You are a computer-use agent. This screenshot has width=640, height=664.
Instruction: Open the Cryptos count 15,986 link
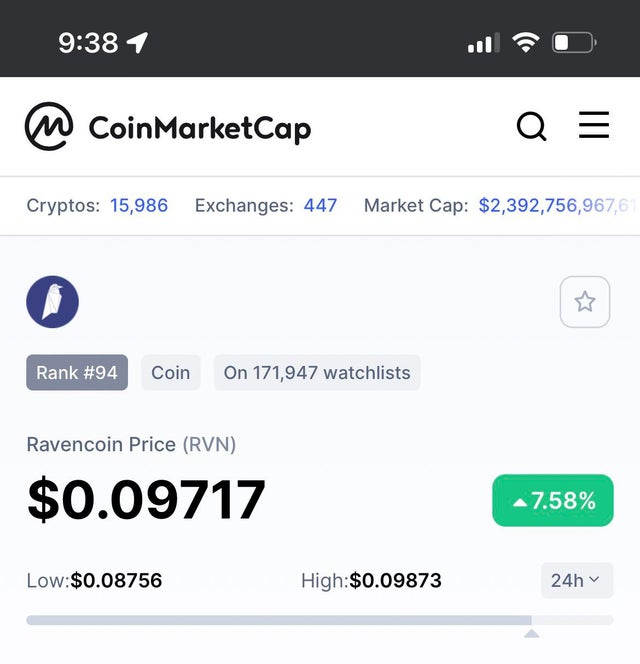139,206
